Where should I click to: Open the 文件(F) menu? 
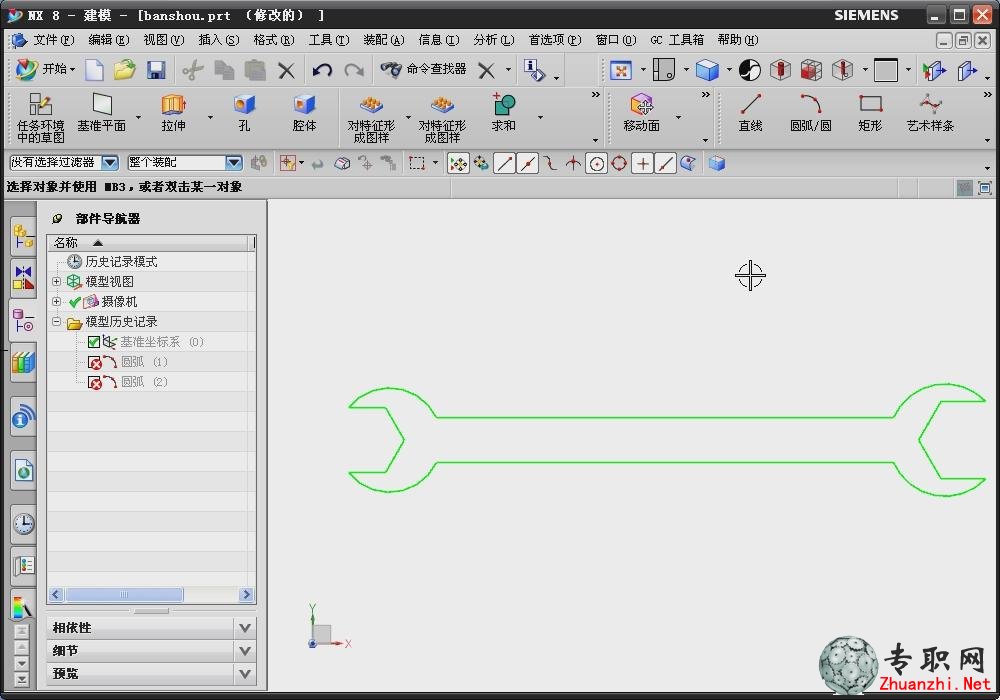[53, 40]
